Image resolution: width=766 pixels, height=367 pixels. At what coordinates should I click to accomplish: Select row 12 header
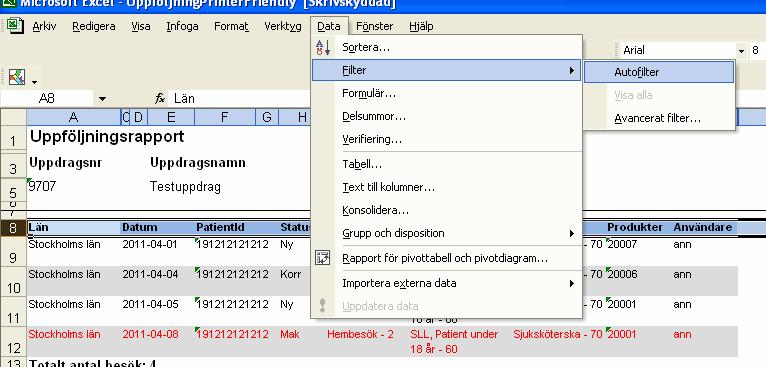(x=13, y=342)
